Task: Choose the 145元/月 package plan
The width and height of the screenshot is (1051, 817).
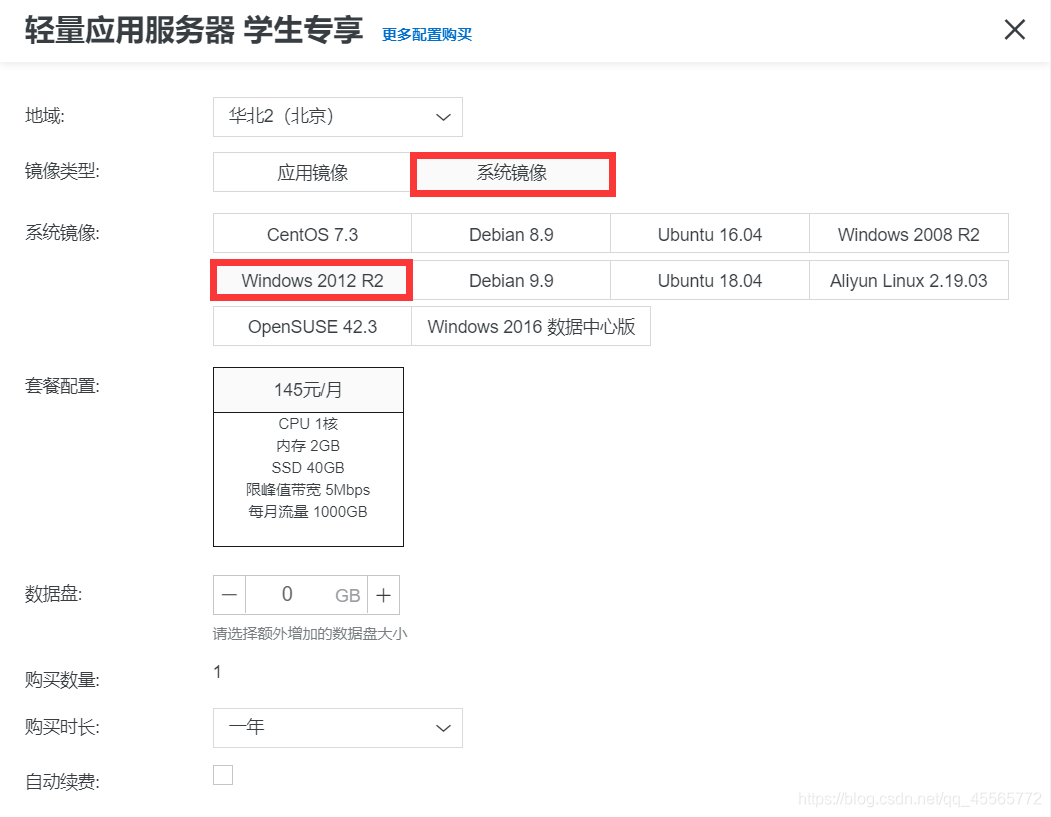Action: [308, 456]
